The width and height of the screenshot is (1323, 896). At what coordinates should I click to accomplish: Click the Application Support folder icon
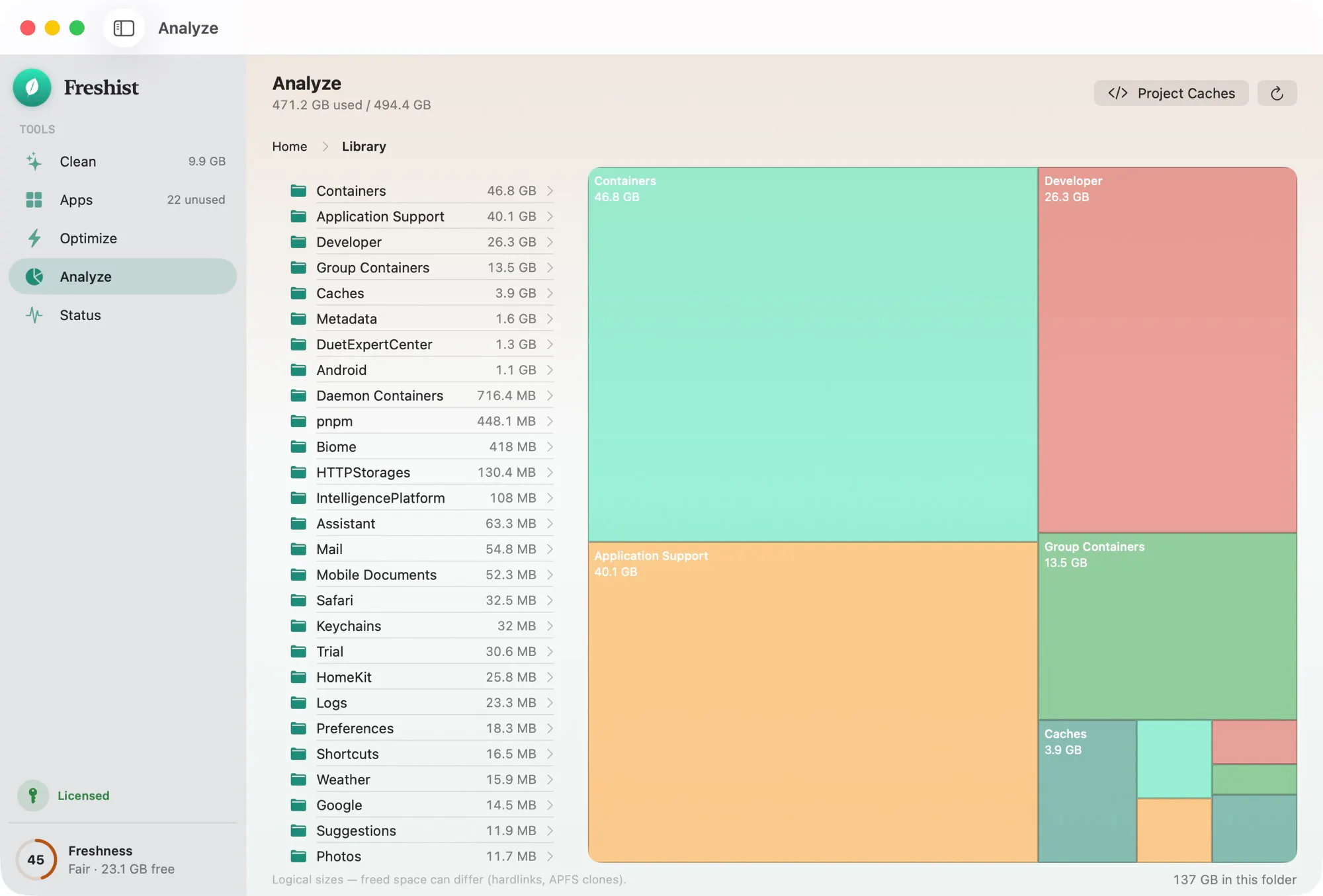298,216
